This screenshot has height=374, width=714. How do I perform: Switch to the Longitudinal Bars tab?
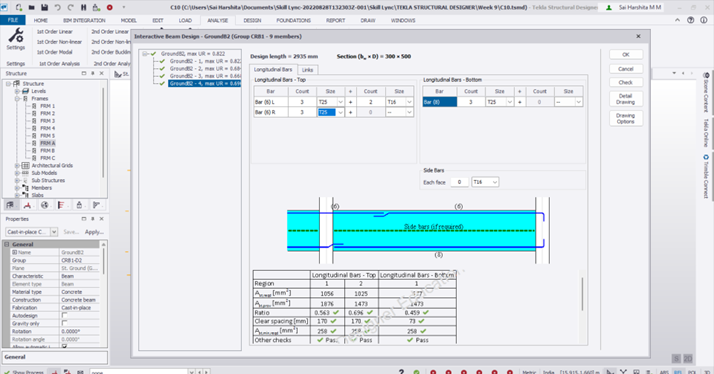tap(273, 69)
